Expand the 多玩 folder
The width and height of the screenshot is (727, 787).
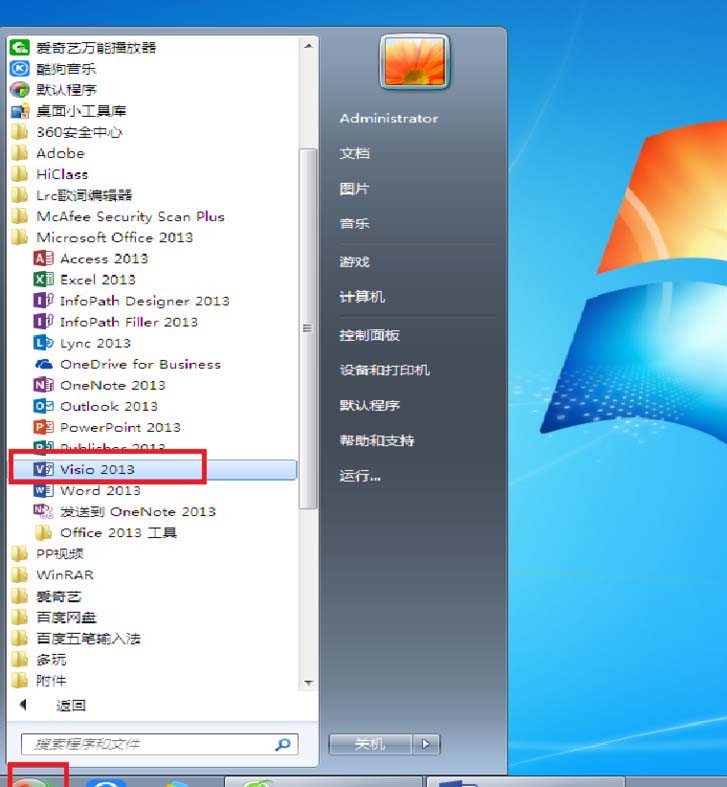(x=39, y=660)
